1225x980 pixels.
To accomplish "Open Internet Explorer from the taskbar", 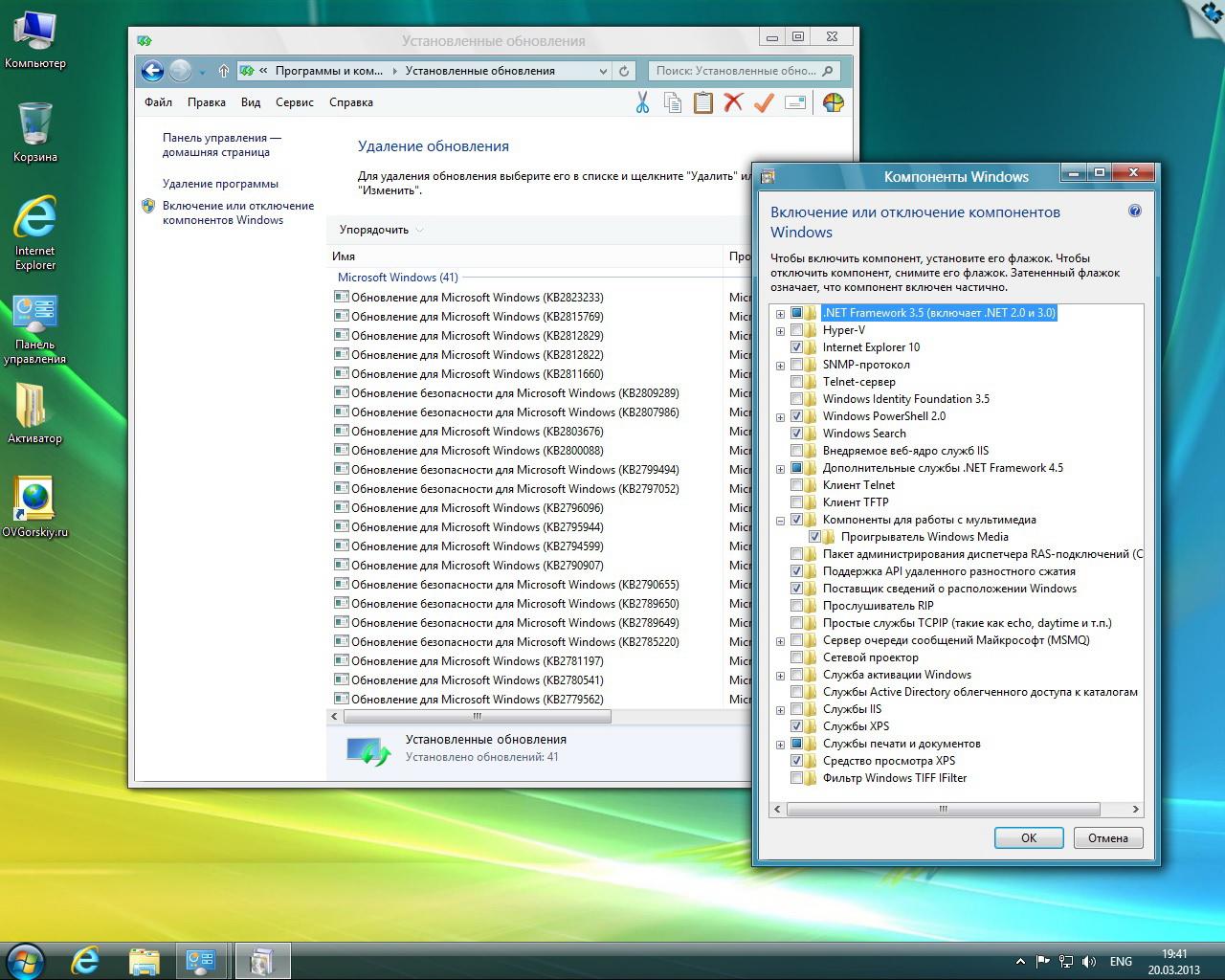I will [85, 961].
